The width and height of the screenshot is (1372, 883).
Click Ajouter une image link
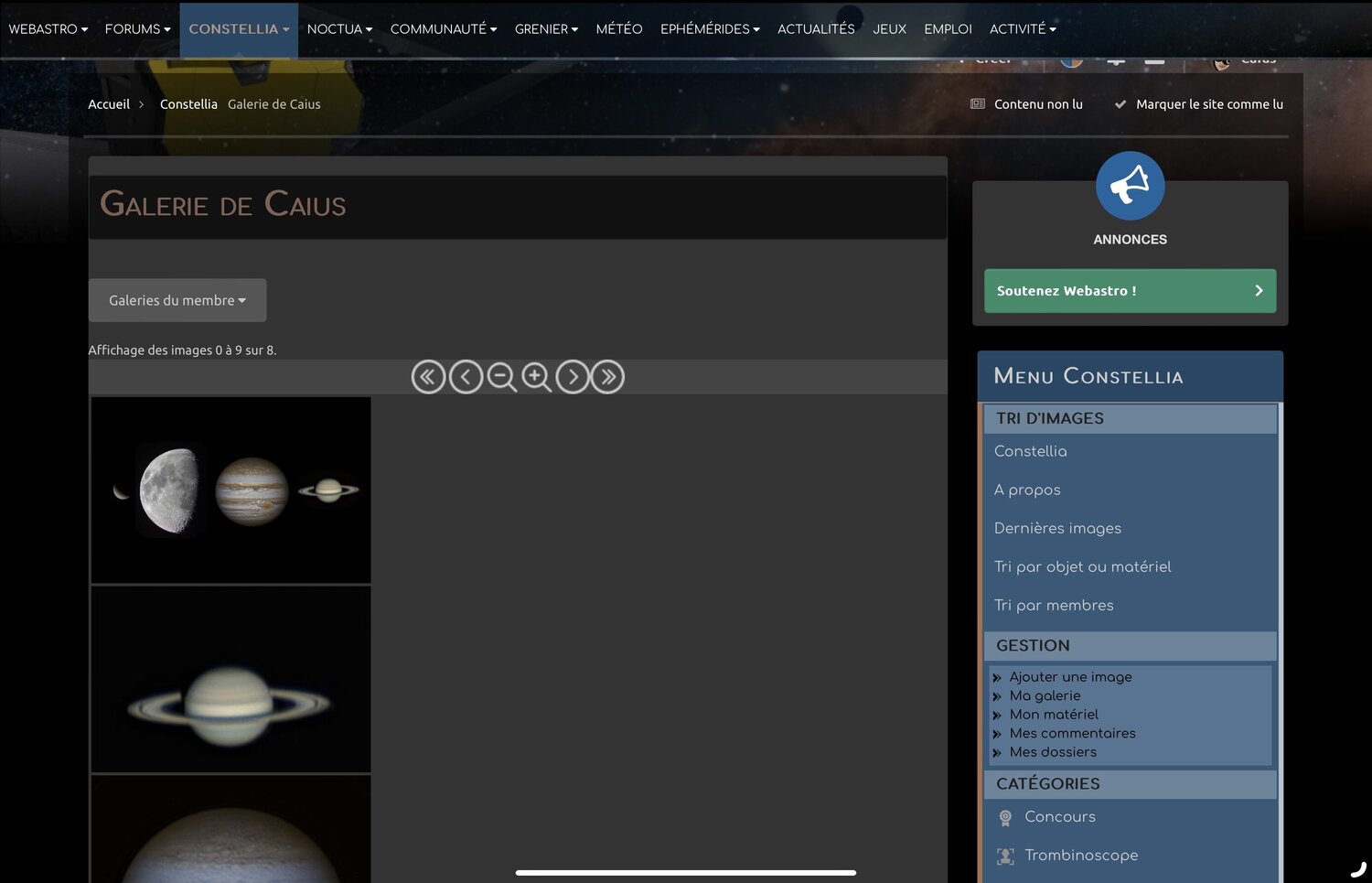(1070, 677)
